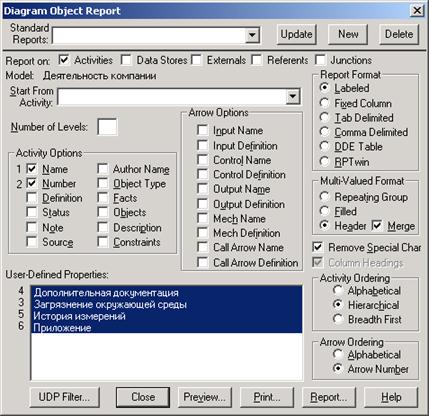Check Mech Name arrow option
Viewport: 429px width, 416px height.
coord(202,219)
